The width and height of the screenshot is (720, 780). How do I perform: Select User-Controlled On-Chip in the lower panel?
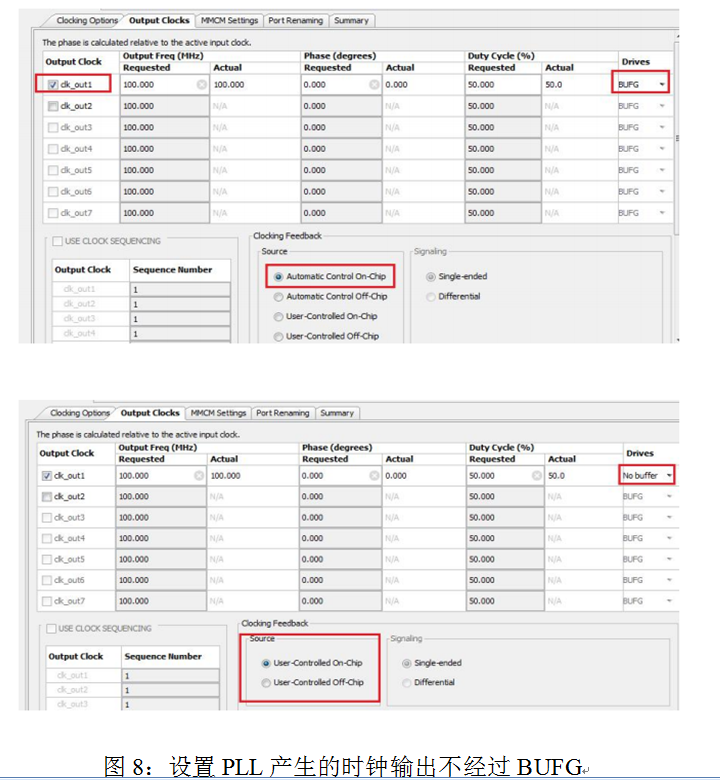click(266, 663)
